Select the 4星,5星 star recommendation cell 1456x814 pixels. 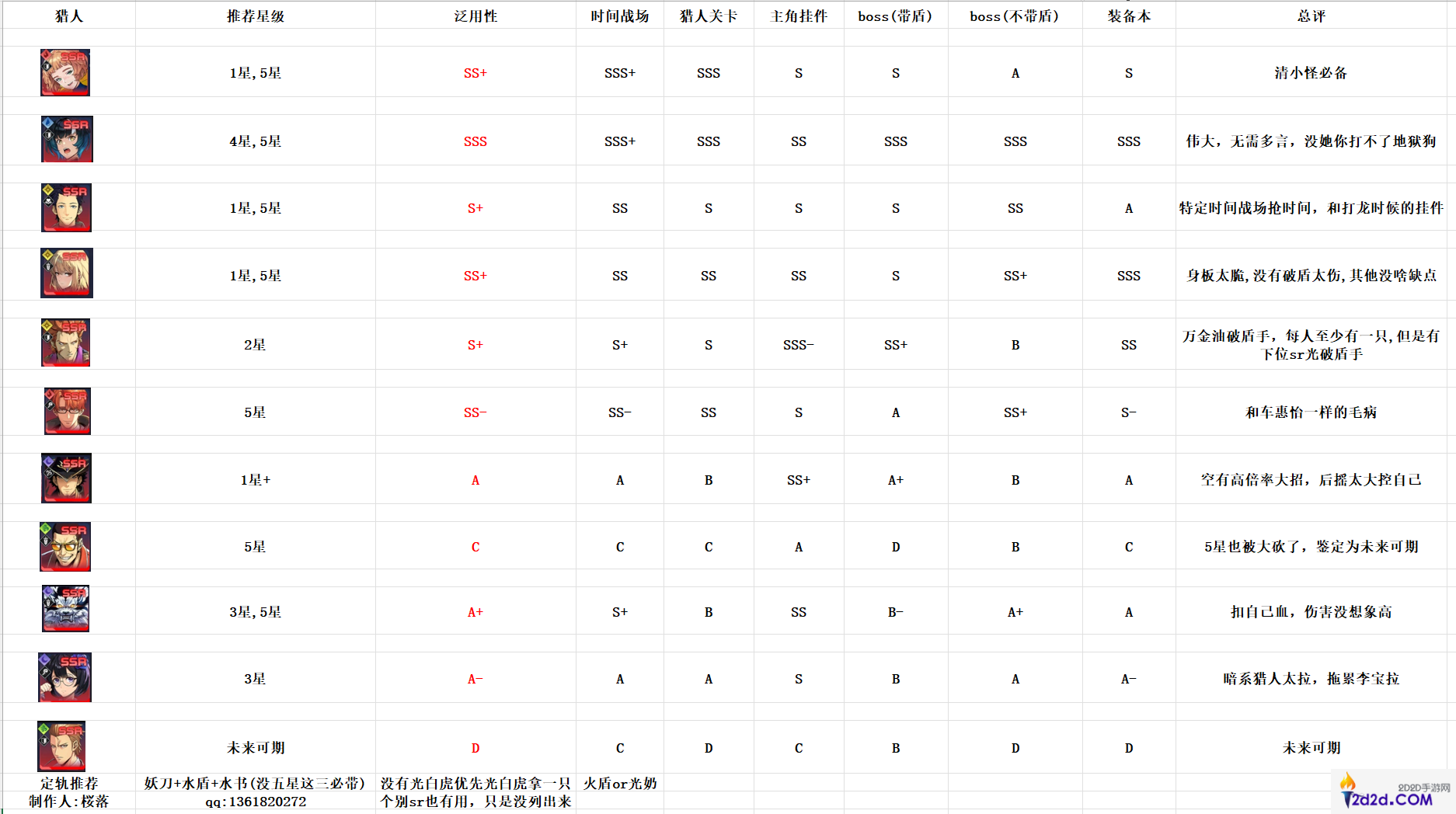coord(256,141)
